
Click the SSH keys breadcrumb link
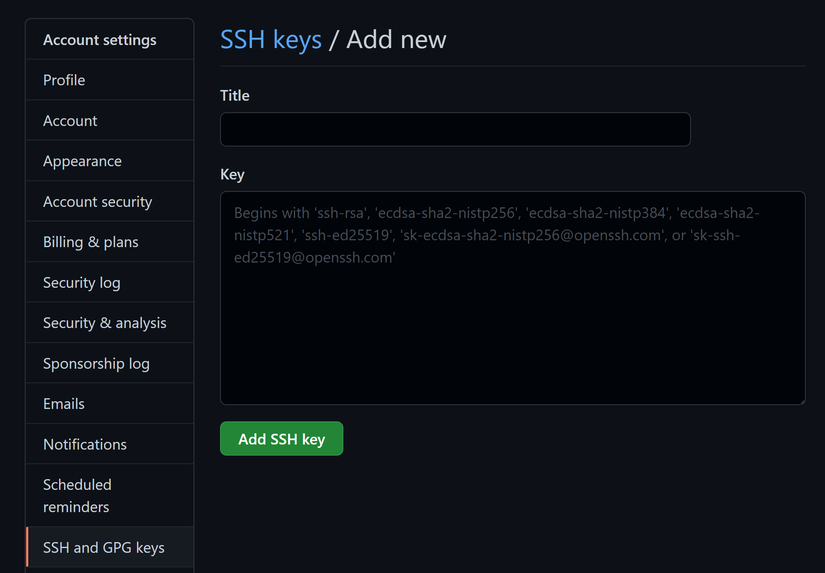[x=271, y=40]
